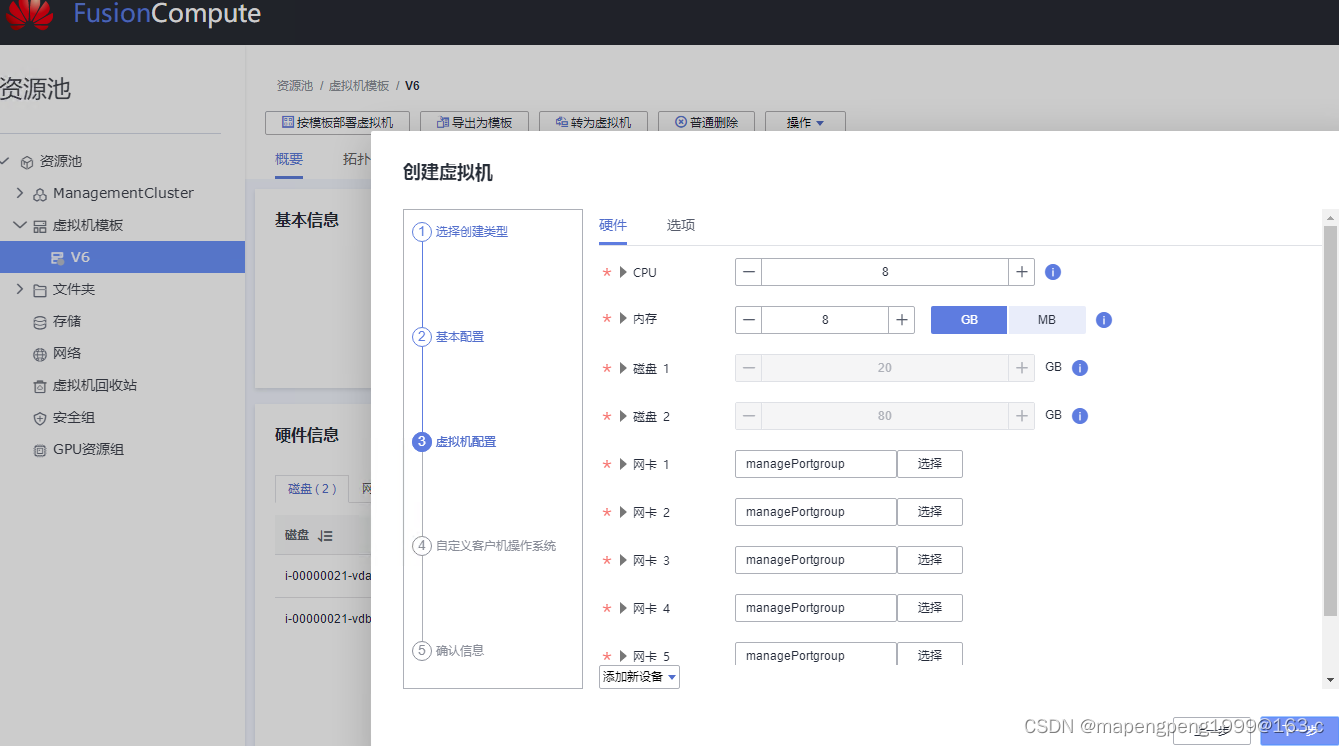Expand the CPU settings row
This screenshot has width=1339, height=746.
(x=624, y=272)
